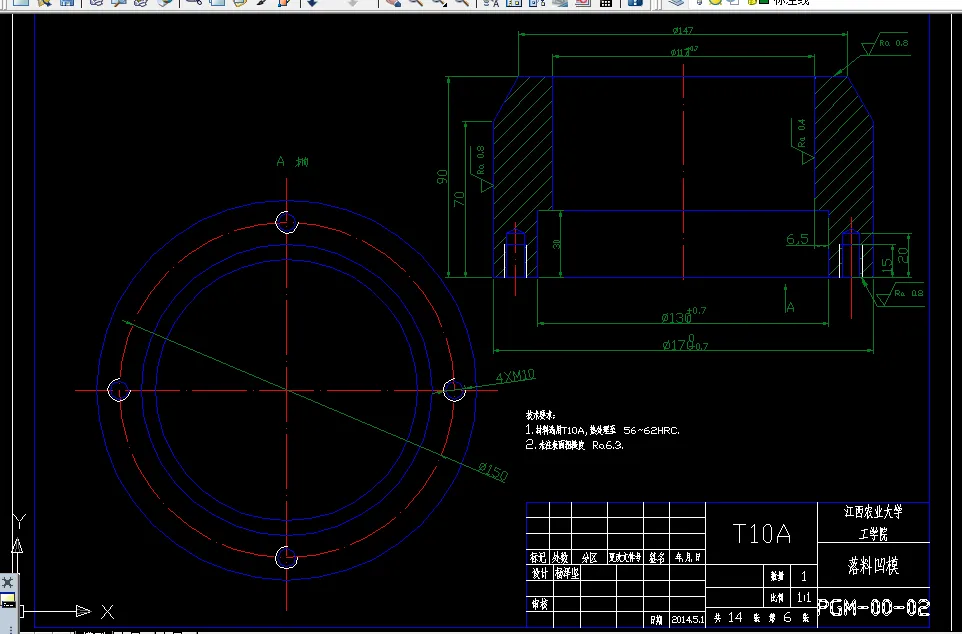Viewport: 962px width, 634px height.
Task: Select the '日期' label cell
Action: [x=656, y=620]
